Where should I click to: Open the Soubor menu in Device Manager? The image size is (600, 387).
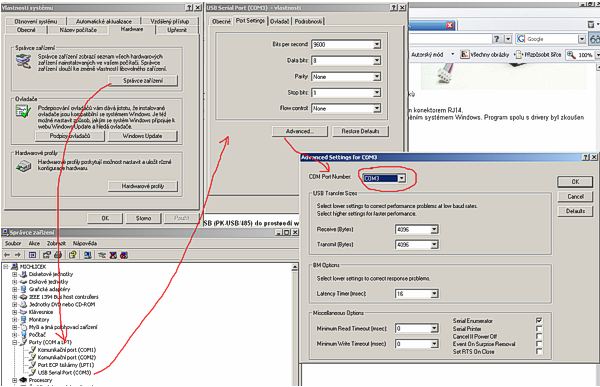point(13,243)
